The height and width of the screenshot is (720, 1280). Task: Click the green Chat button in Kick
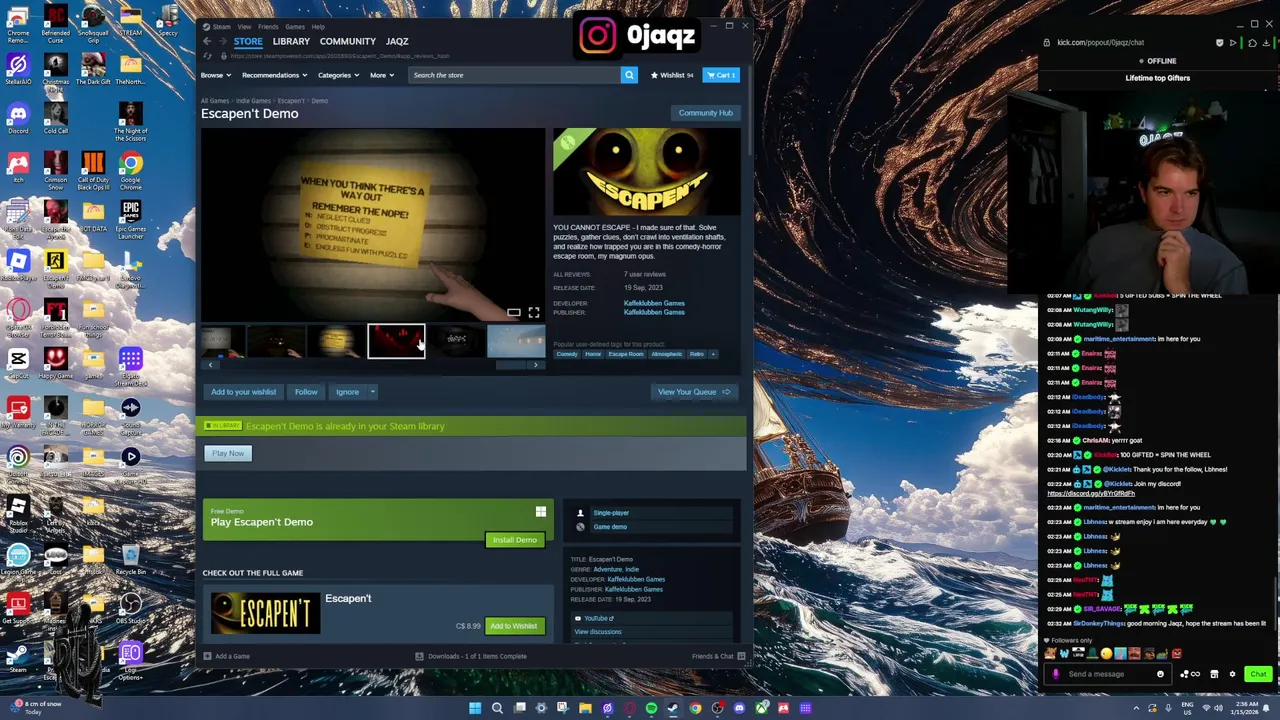tap(1259, 674)
